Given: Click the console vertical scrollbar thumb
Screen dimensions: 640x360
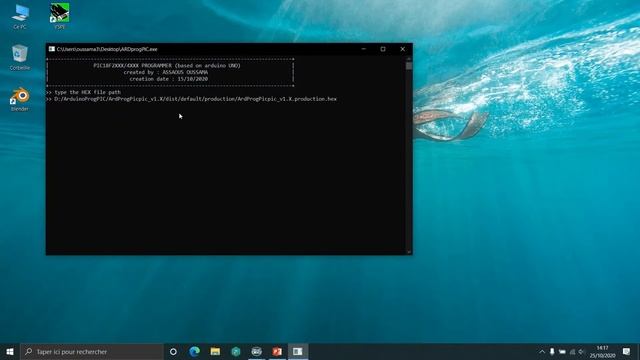Looking at the screenshot, I should pos(409,66).
